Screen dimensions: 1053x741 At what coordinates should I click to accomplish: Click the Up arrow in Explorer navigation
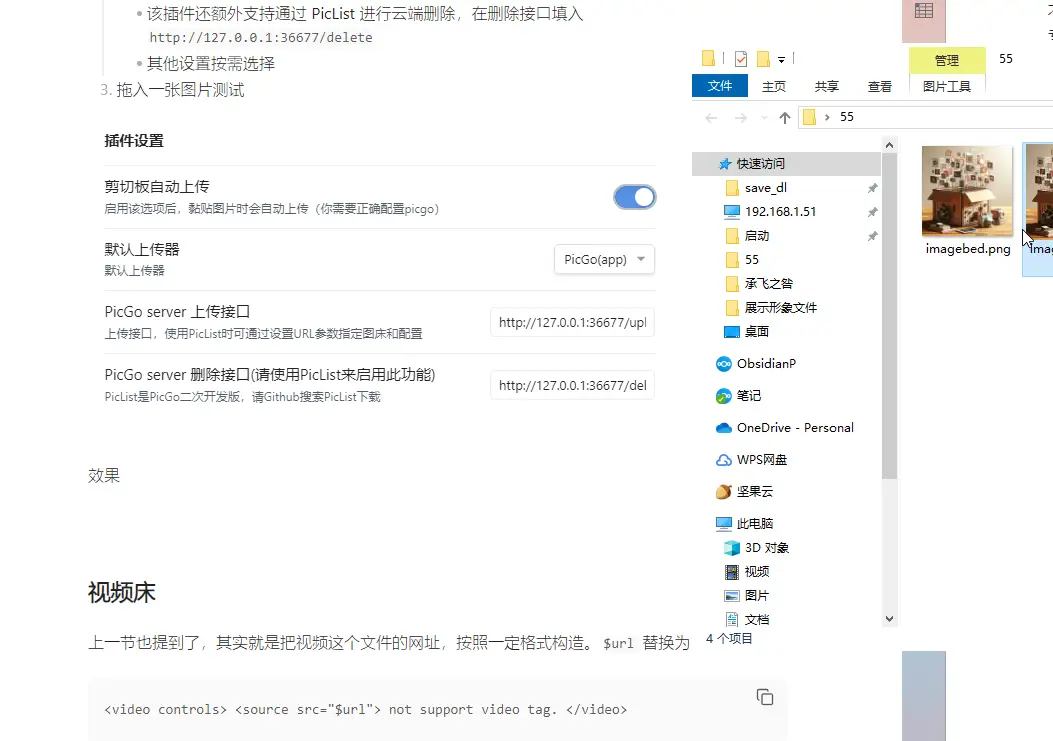tap(785, 118)
